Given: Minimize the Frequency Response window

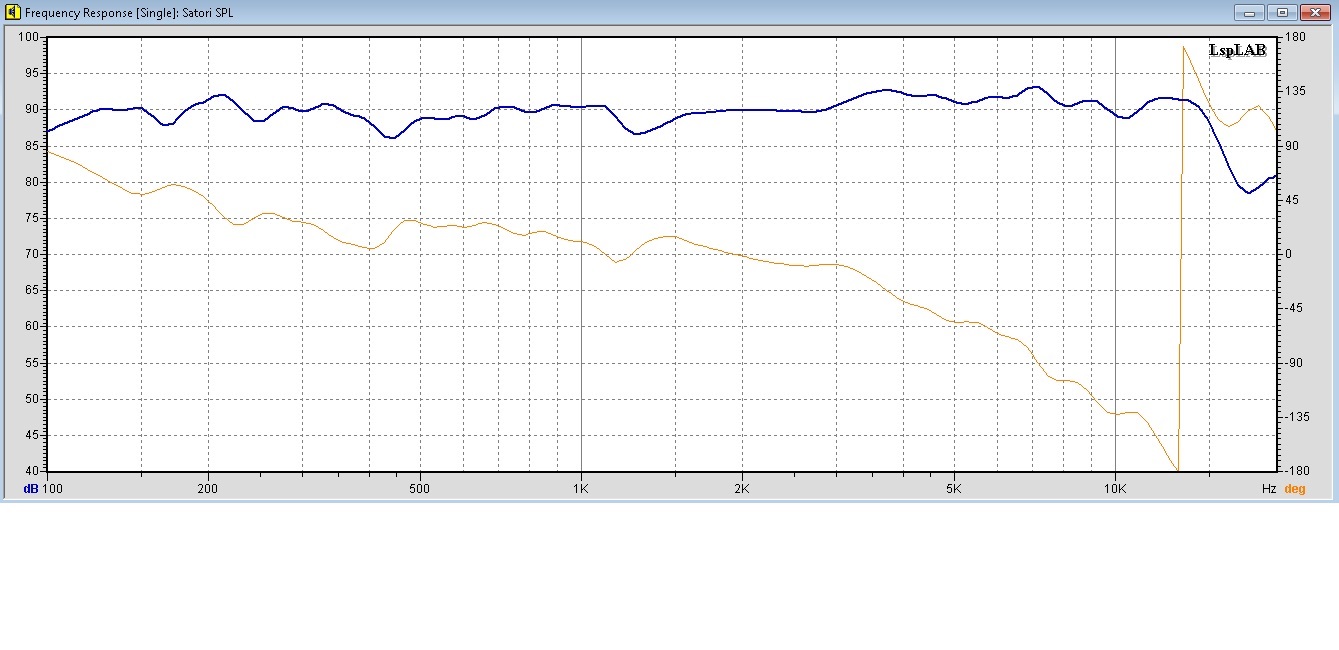Looking at the screenshot, I should click(1249, 12).
